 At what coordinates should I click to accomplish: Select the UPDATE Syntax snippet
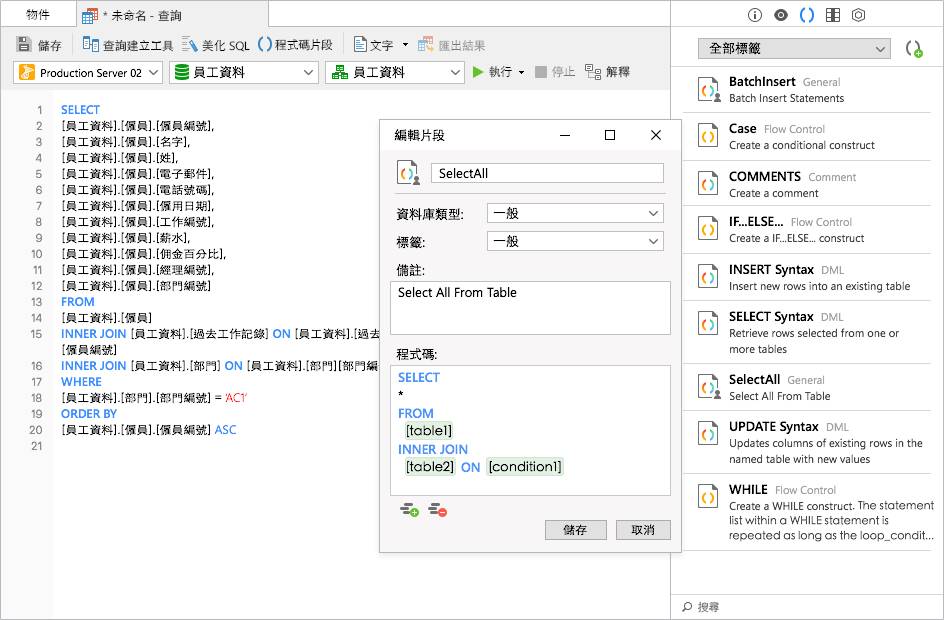click(x=807, y=442)
